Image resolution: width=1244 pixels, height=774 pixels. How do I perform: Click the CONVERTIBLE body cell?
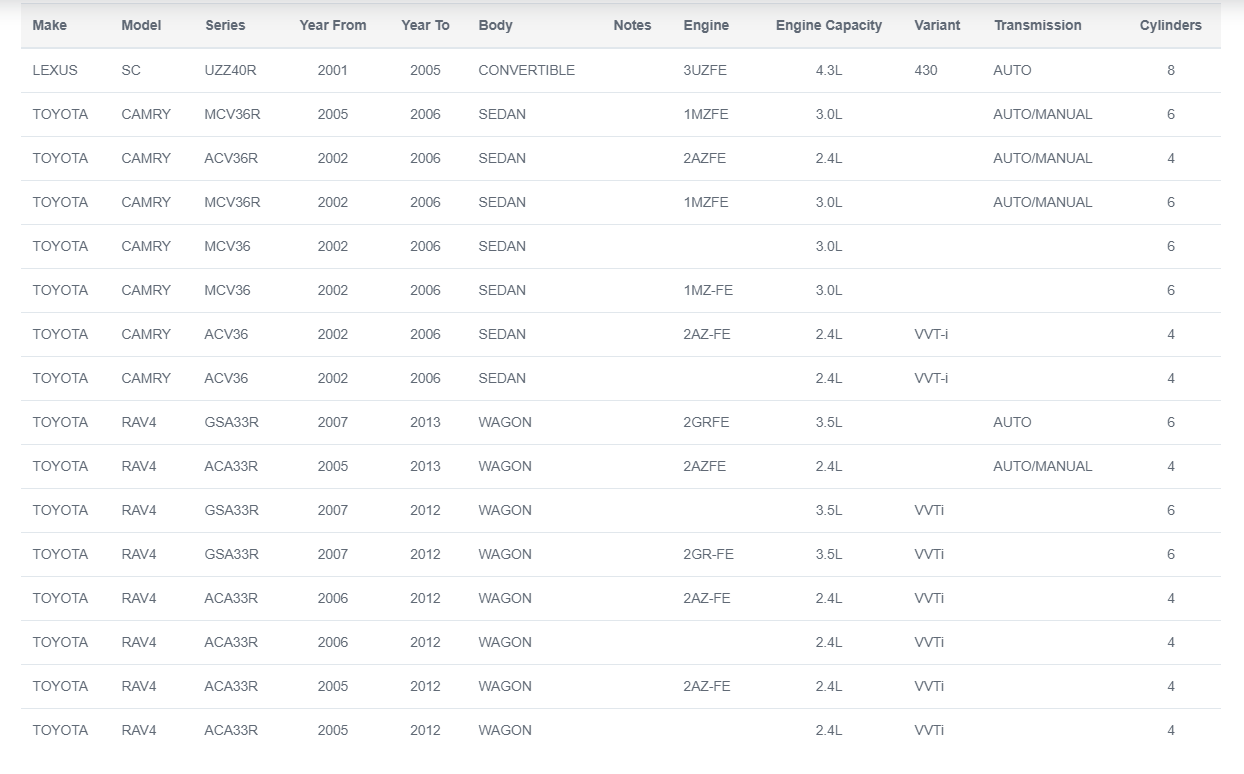tap(527, 70)
